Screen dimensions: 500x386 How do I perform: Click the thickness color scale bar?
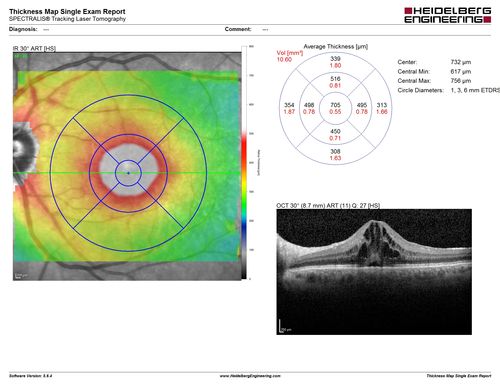244,162
